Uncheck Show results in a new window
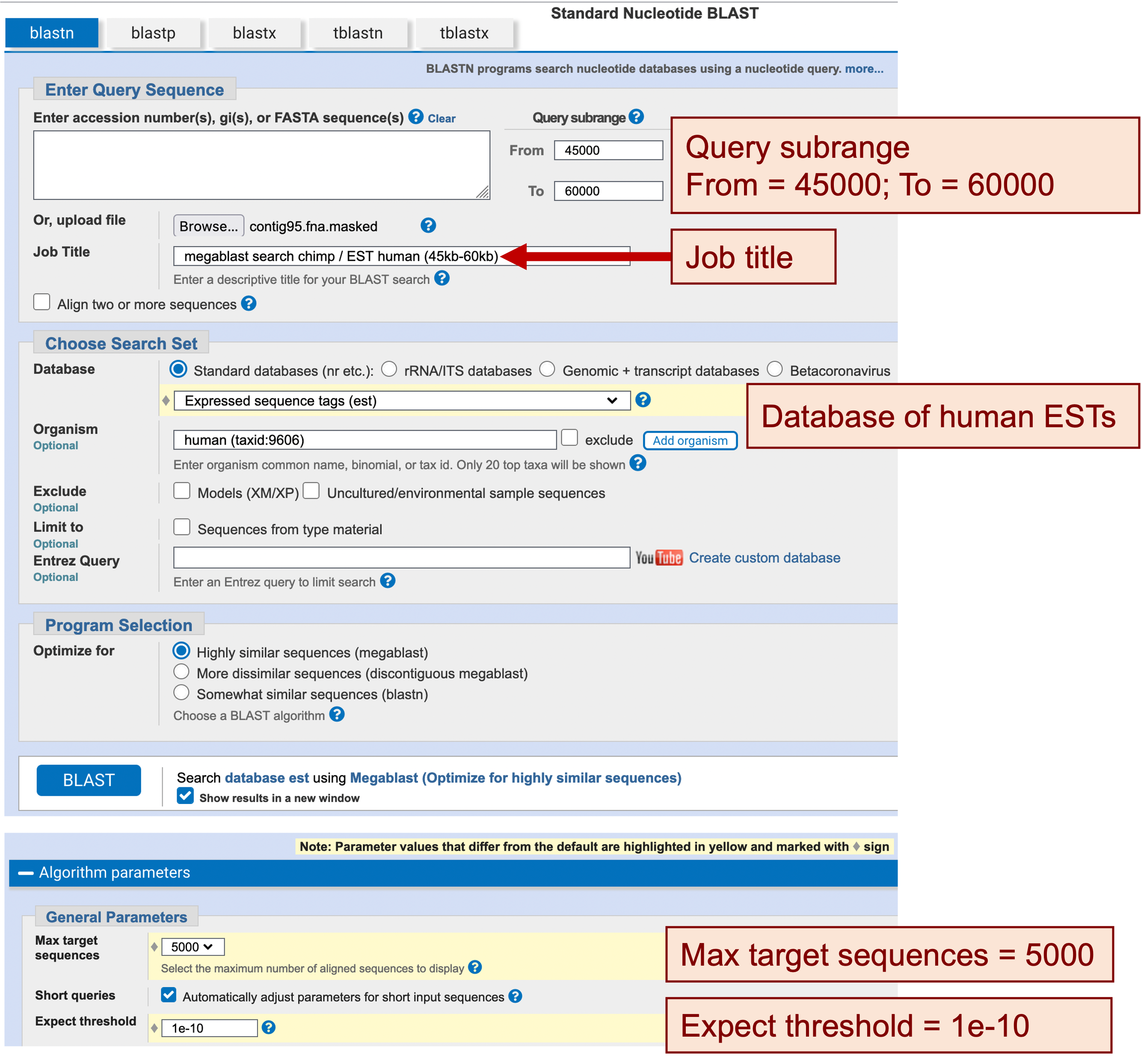This screenshot has width=1141, height=1064. click(185, 796)
